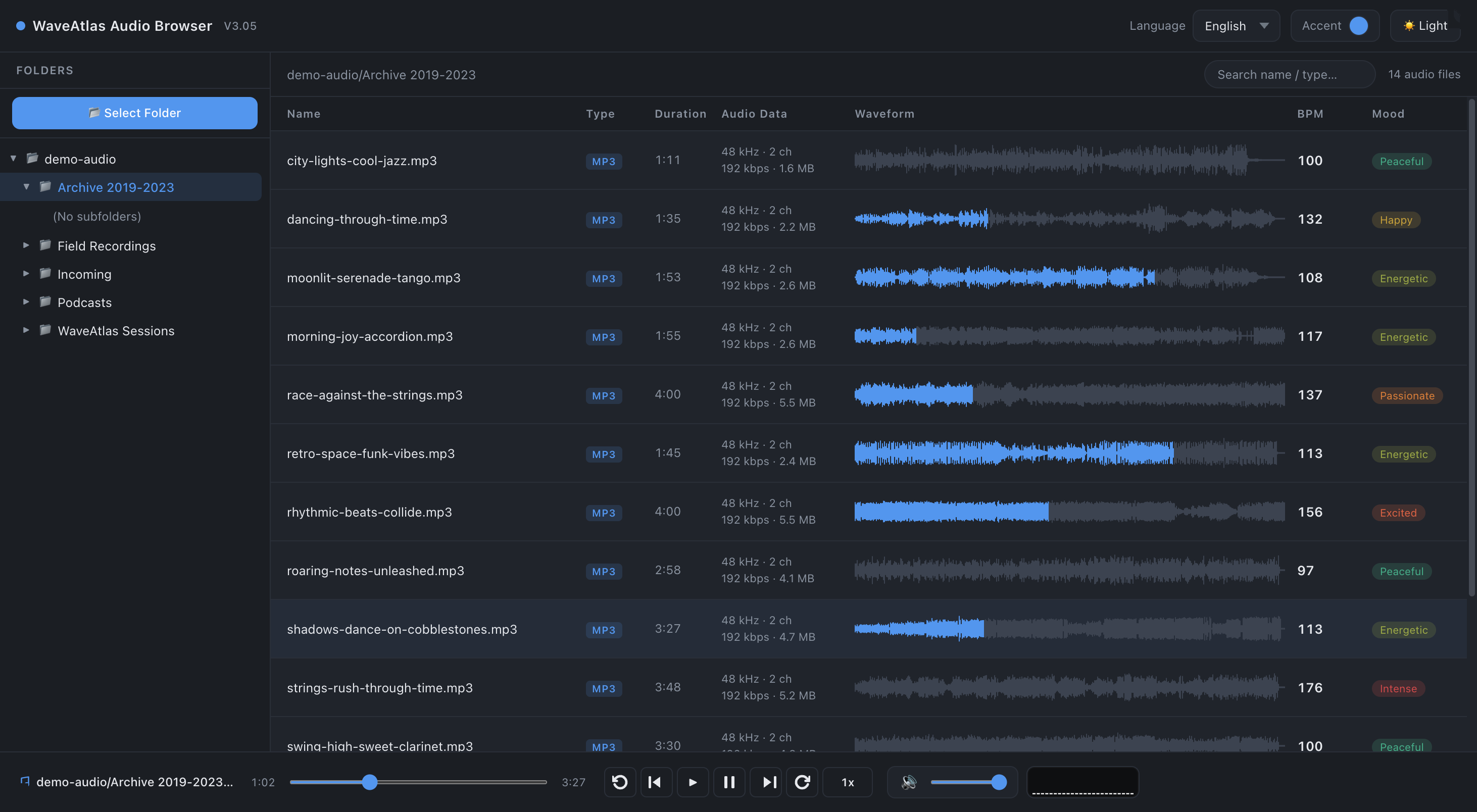Sort by the Mood column header
The image size is (1477, 812).
pos(1388,114)
